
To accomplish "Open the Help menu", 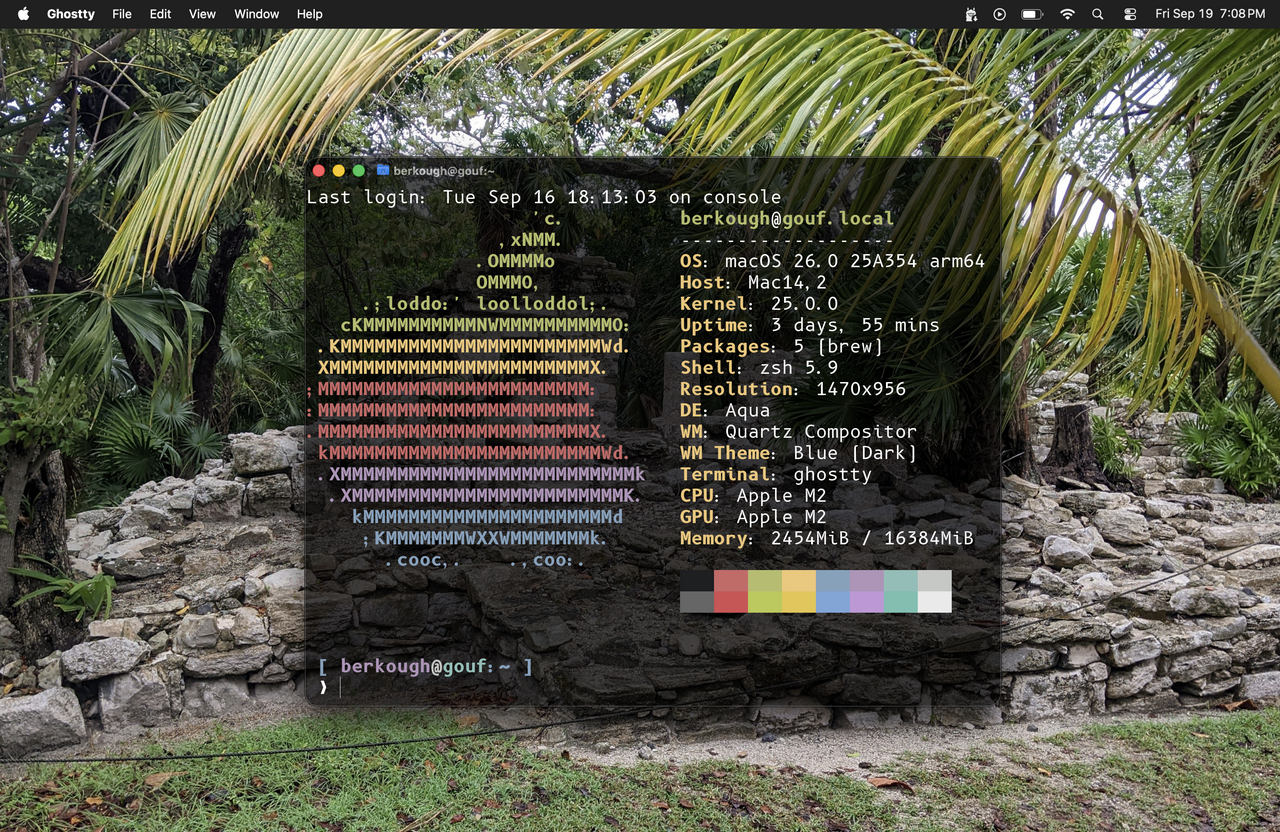I will pyautogui.click(x=310, y=14).
